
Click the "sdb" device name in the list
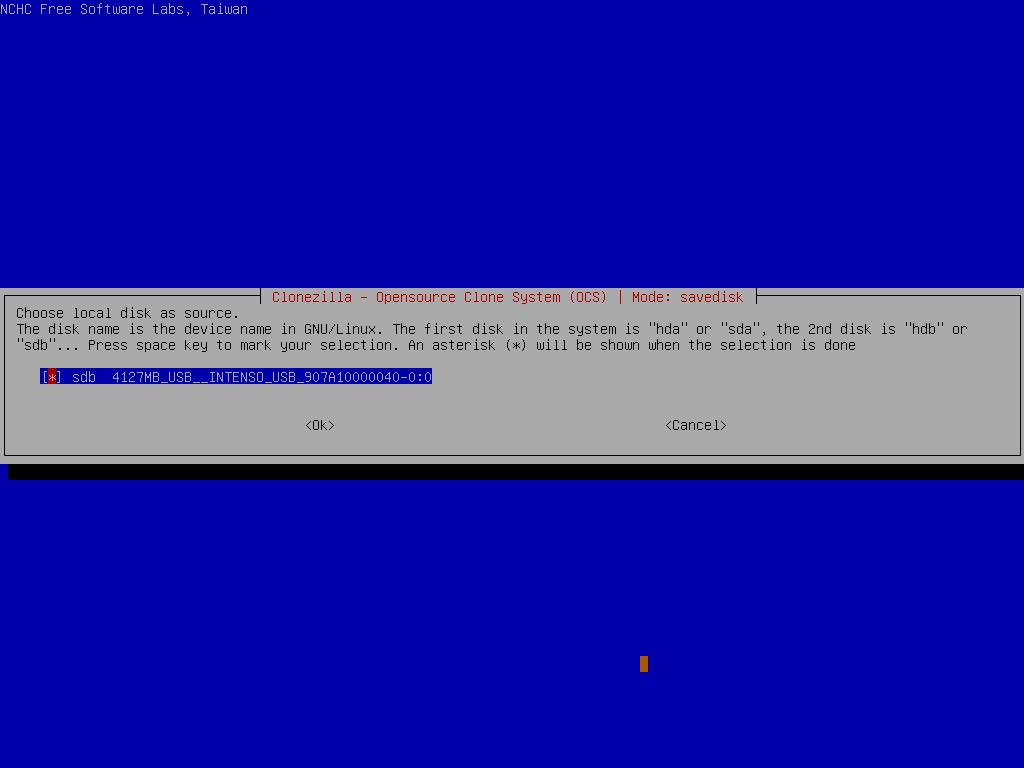(84, 377)
